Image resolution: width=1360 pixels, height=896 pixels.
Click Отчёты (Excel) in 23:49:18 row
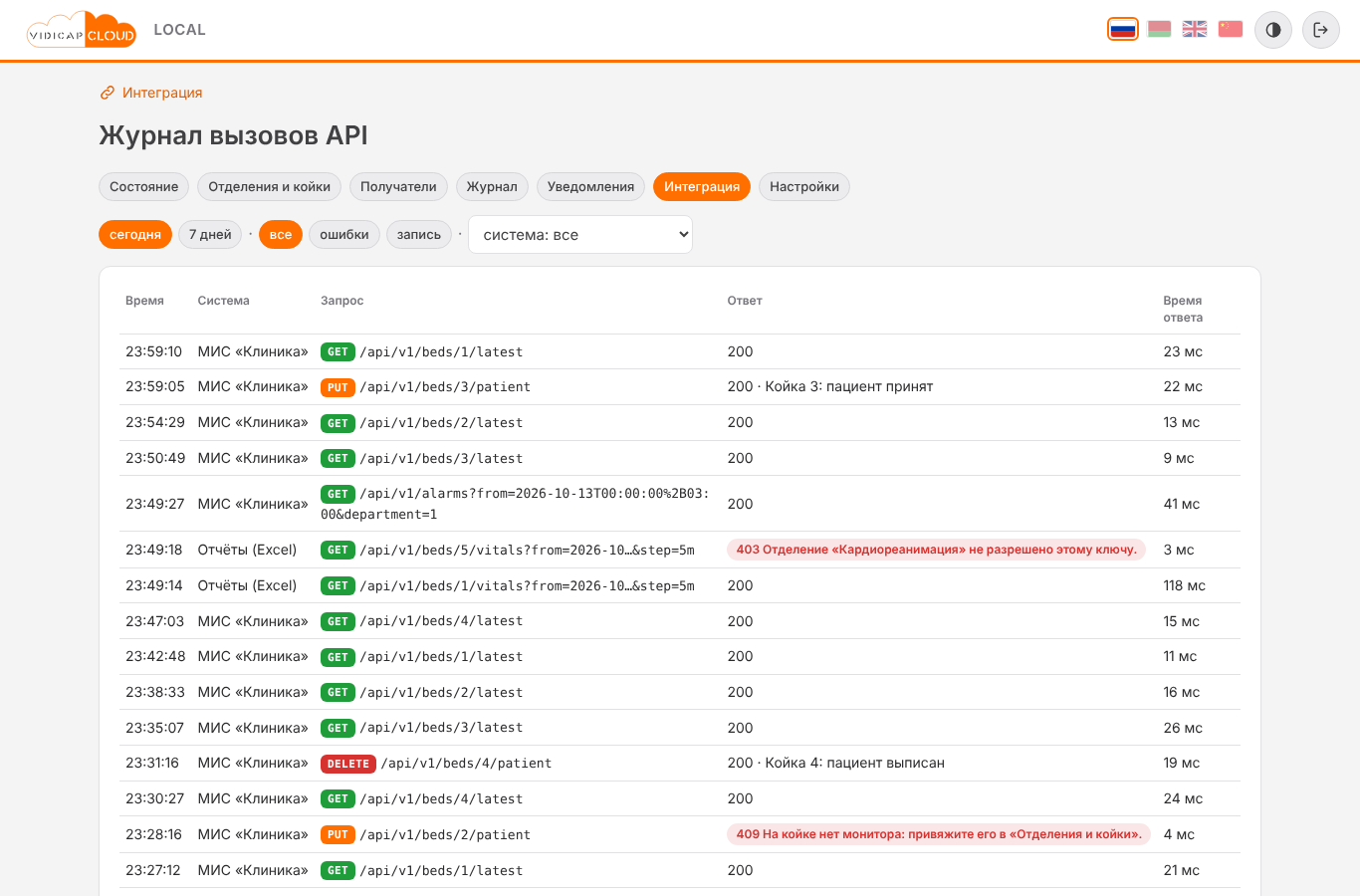click(247, 550)
